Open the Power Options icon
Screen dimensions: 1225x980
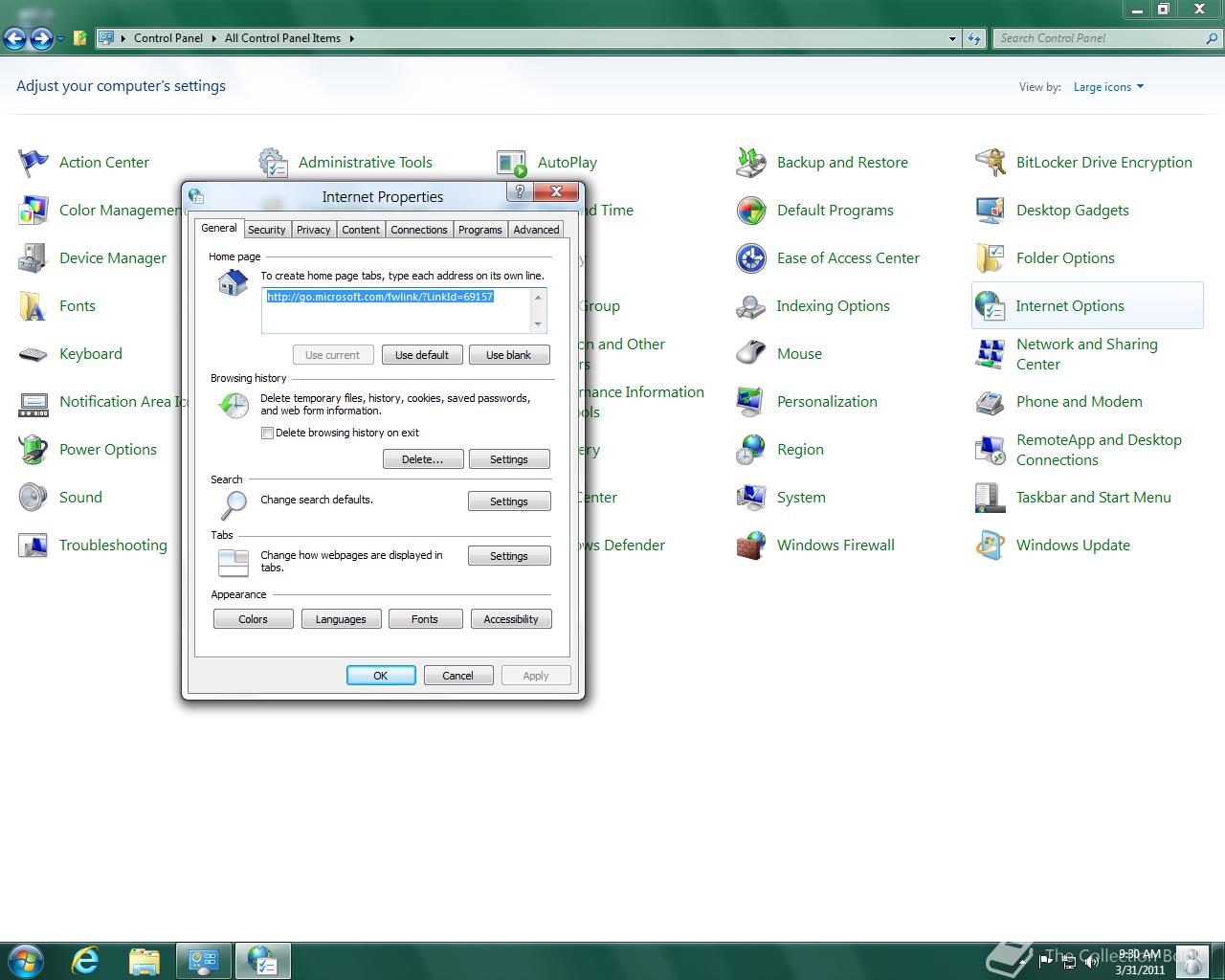pos(33,450)
